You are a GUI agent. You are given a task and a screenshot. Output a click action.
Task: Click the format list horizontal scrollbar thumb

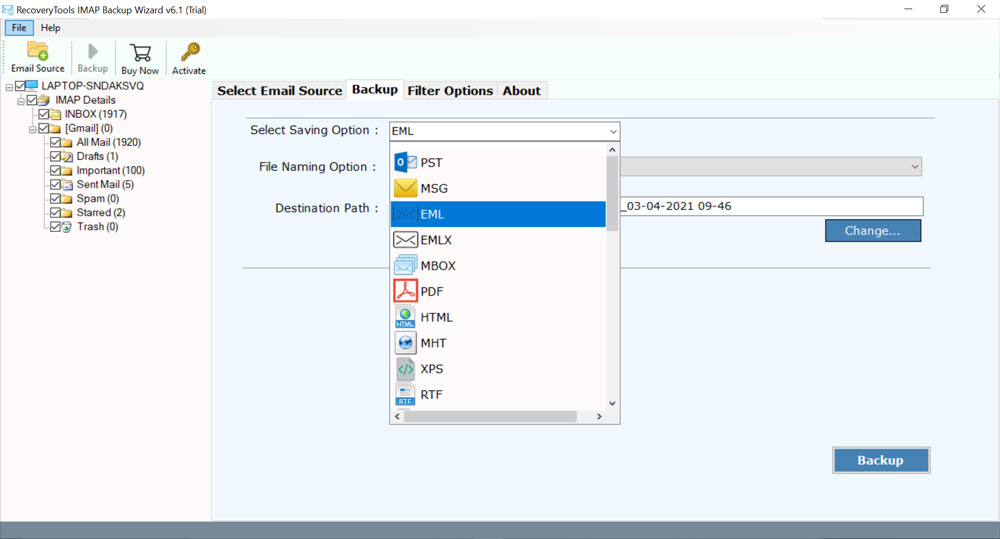490,417
